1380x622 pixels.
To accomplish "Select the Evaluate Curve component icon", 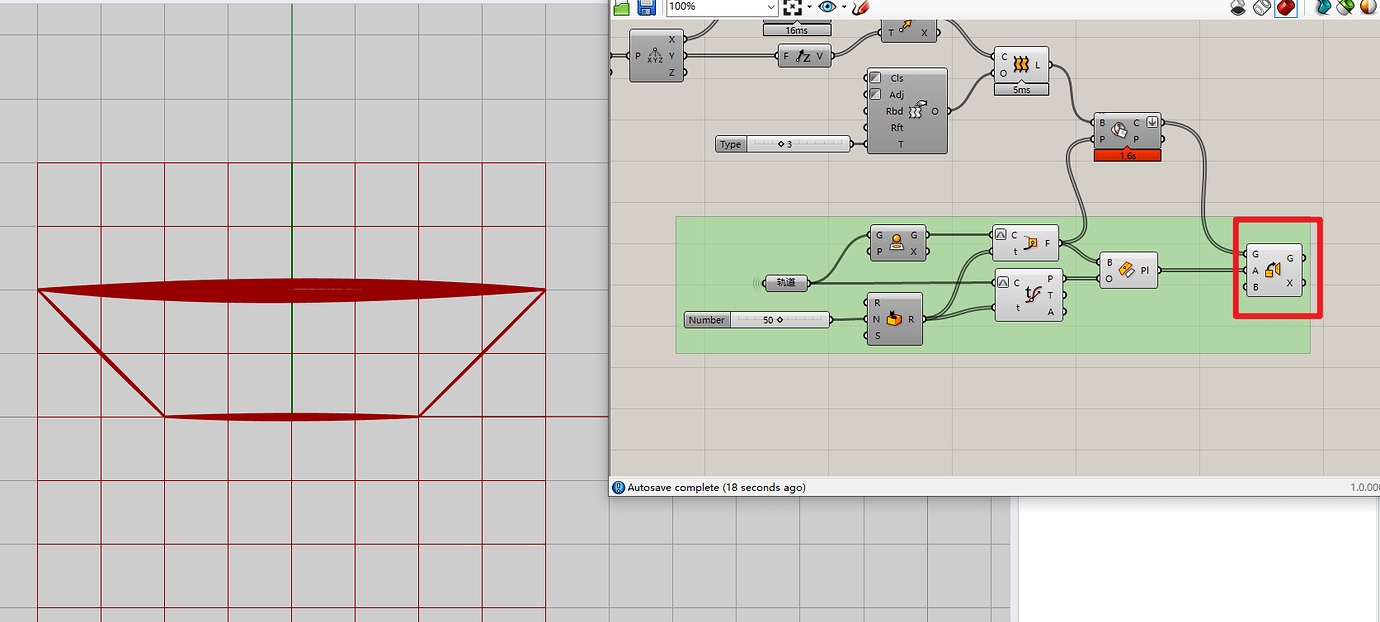I will (1033, 294).
